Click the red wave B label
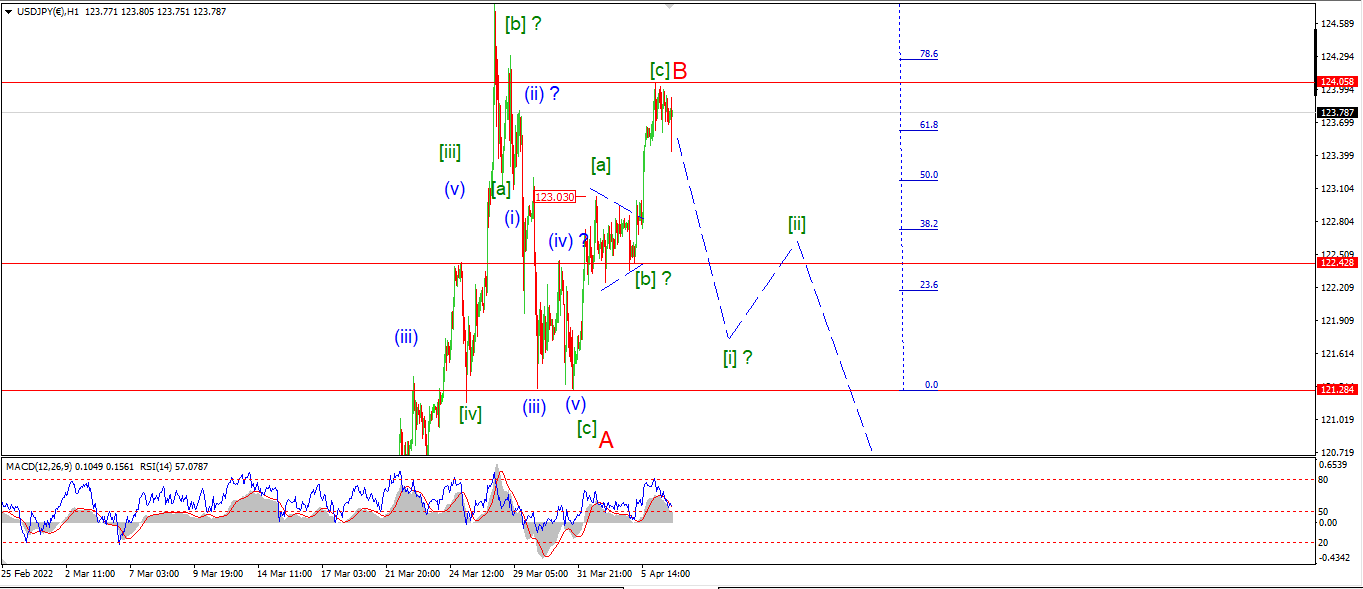 pos(680,71)
